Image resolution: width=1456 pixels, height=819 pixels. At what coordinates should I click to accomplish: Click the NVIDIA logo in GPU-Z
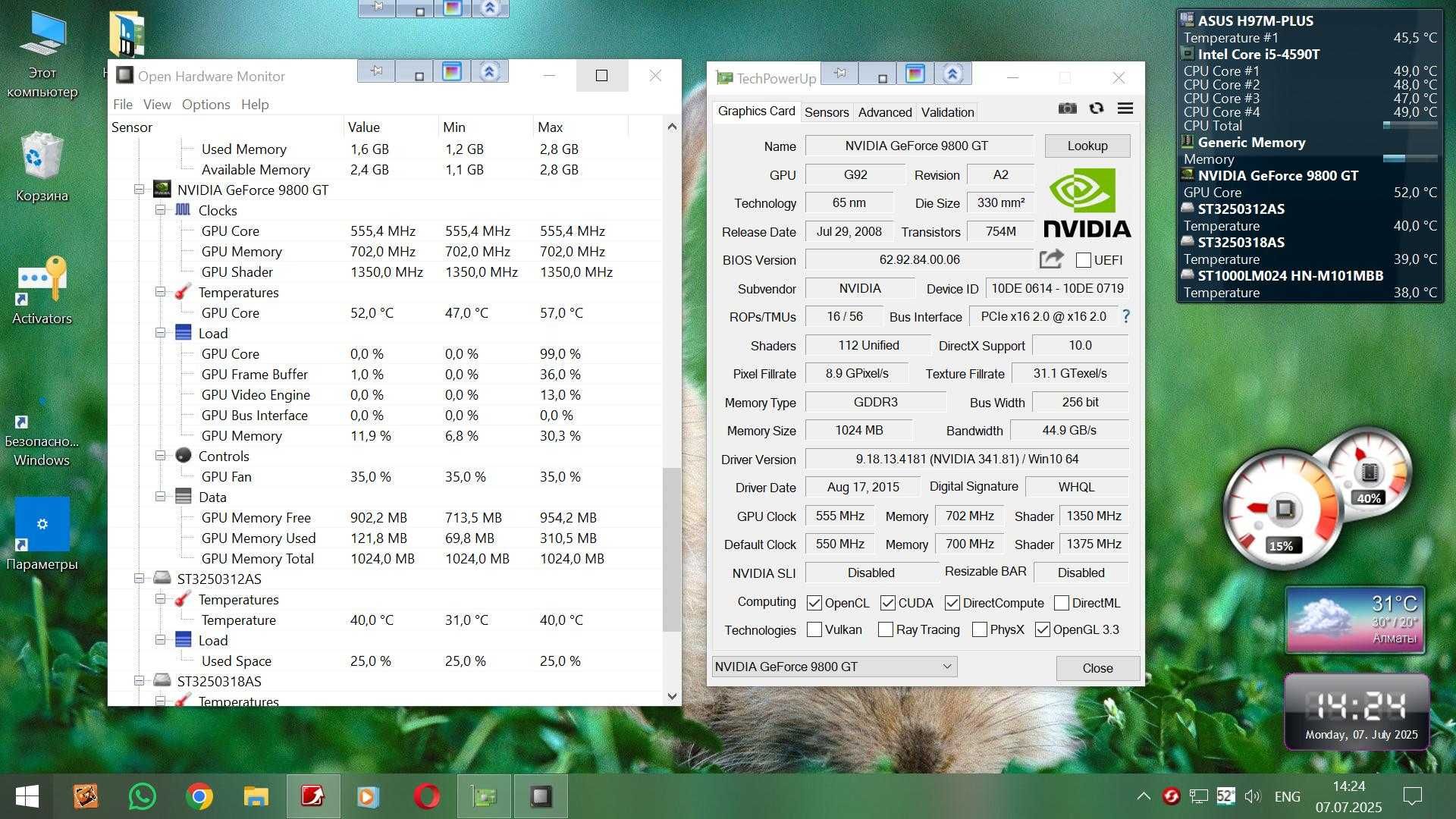click(1087, 203)
